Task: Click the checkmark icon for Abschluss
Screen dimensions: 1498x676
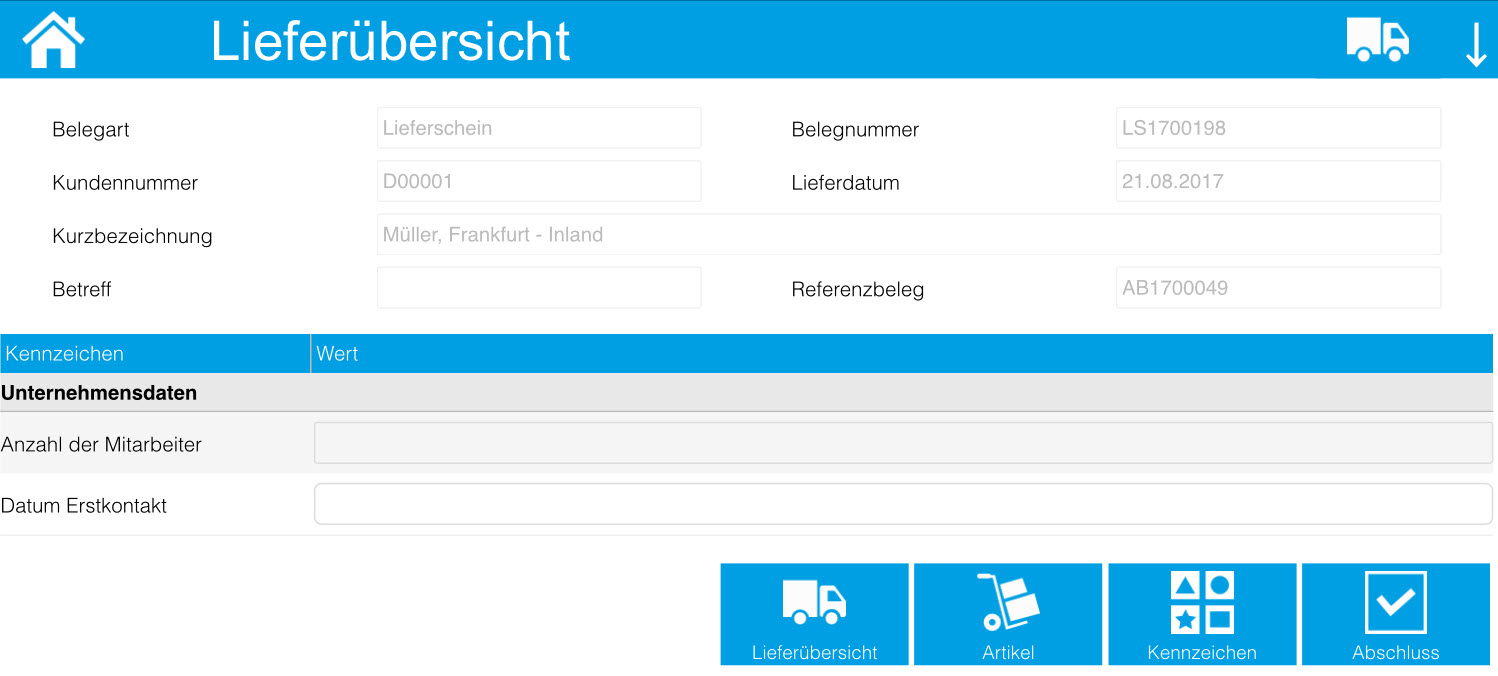Action: (x=1395, y=601)
